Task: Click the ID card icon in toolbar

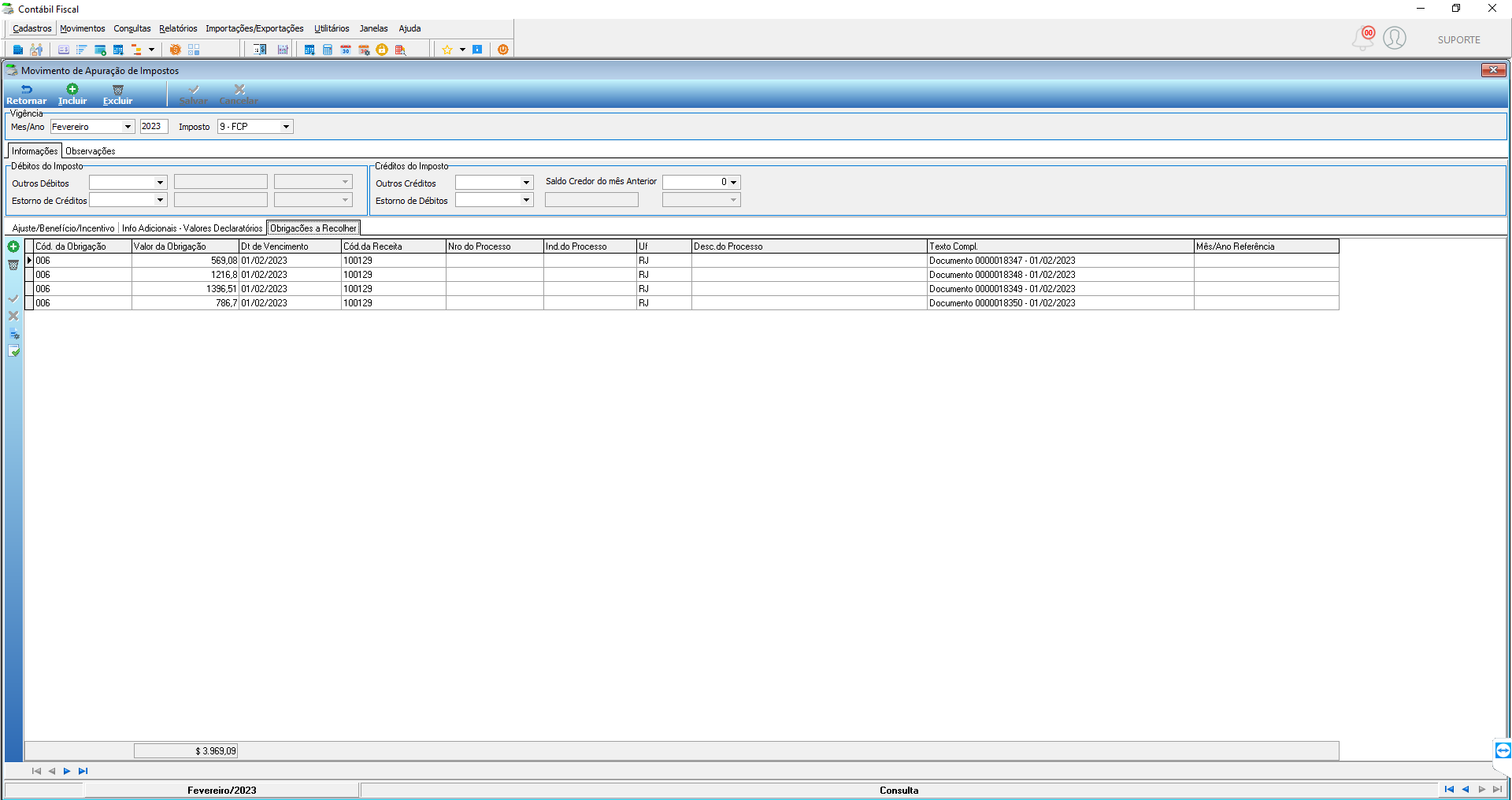Action: point(64,50)
